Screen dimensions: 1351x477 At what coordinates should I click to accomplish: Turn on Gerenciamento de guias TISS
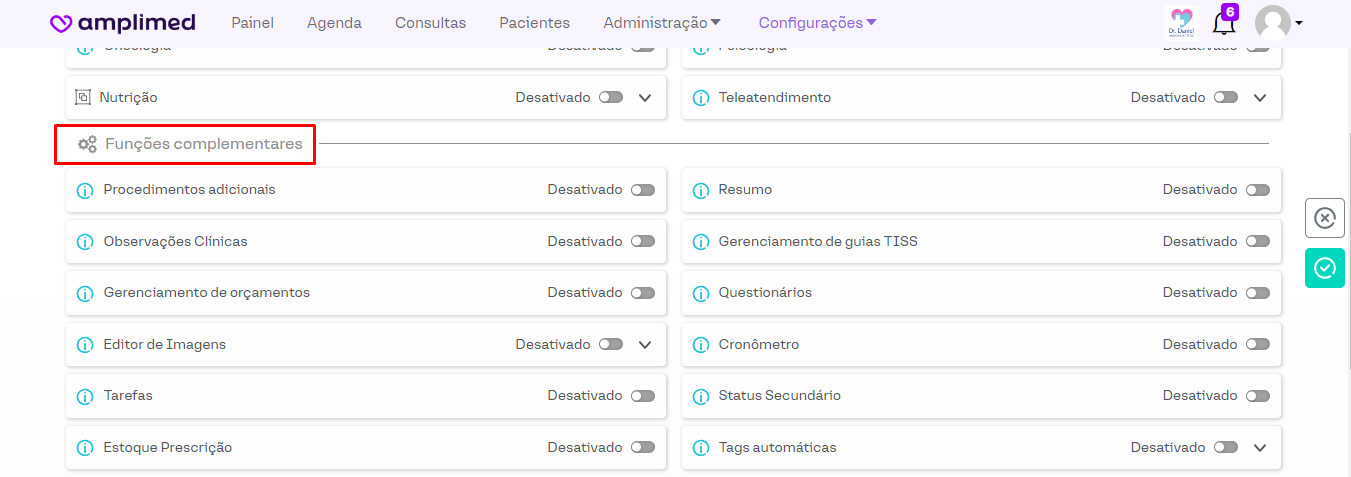click(1257, 242)
